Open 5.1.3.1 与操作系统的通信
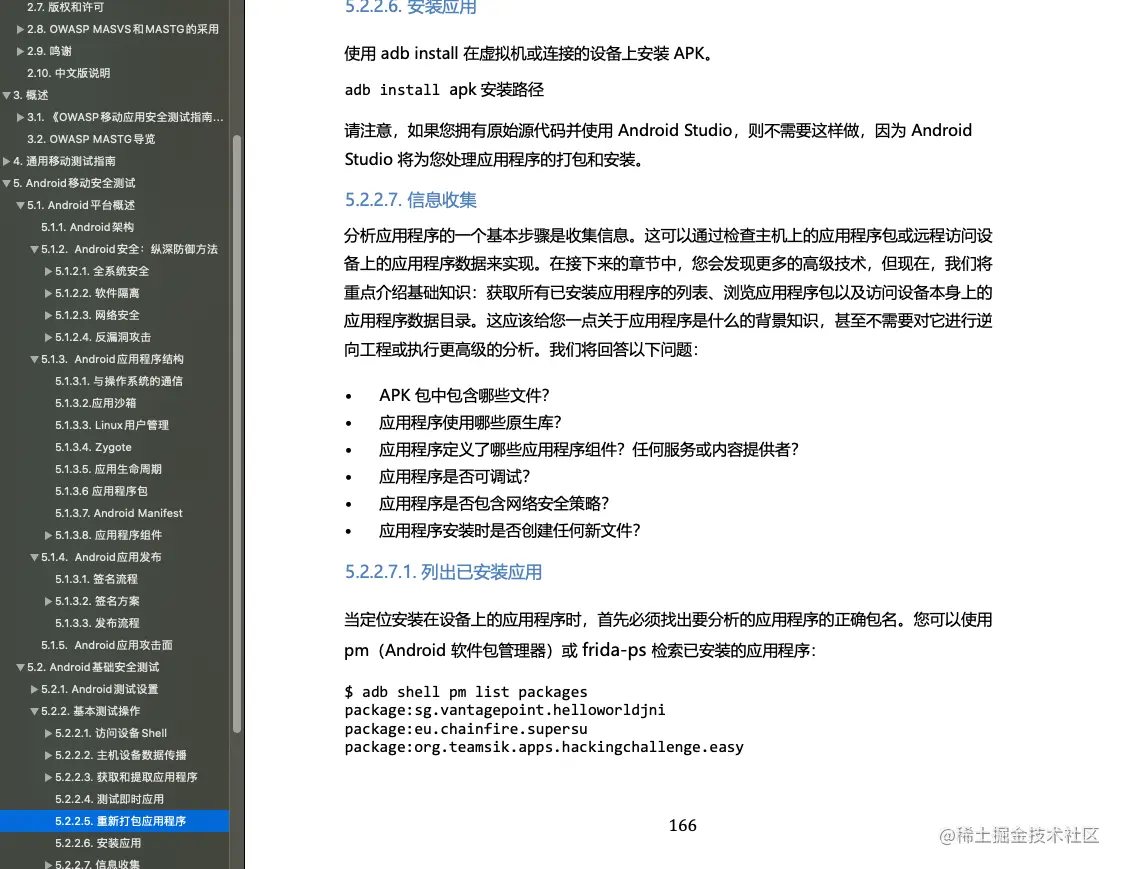Viewport: 1123px width, 869px height. tap(119, 381)
